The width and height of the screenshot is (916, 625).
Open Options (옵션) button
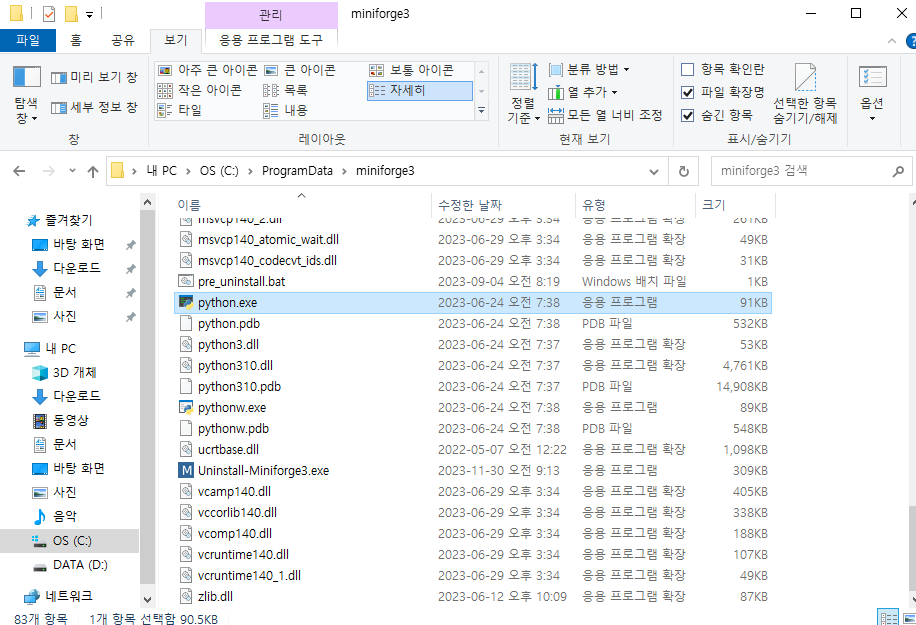[872, 95]
